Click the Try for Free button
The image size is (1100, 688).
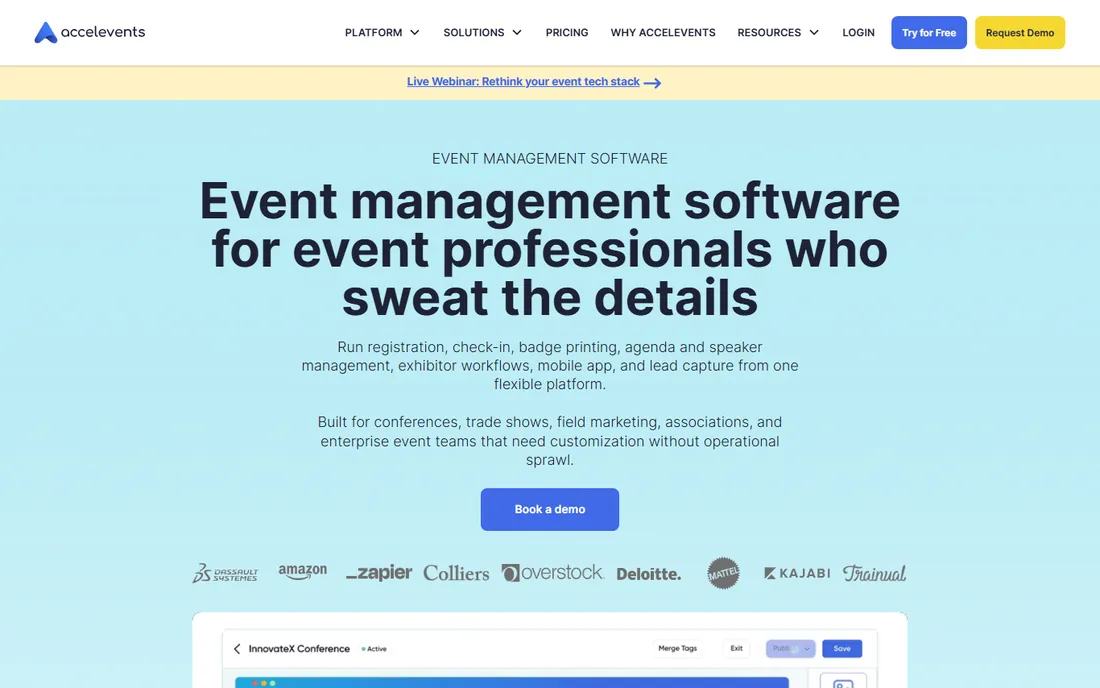click(929, 33)
